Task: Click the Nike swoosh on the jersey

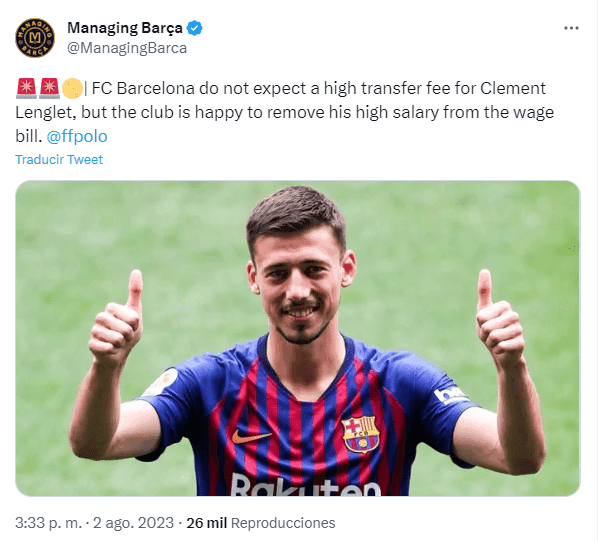Action: pyautogui.click(x=250, y=437)
